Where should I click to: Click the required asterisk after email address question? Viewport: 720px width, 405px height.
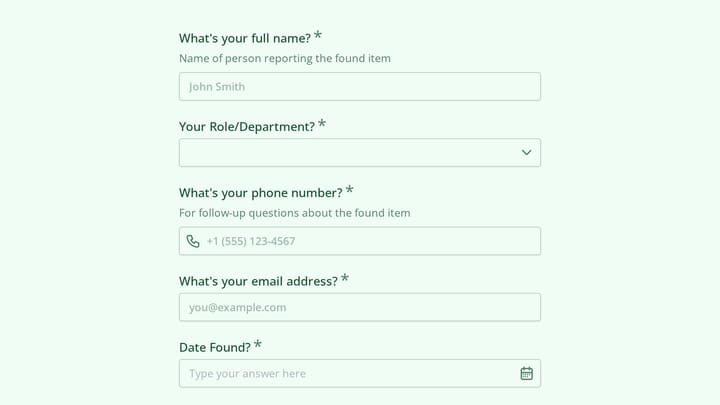click(345, 278)
